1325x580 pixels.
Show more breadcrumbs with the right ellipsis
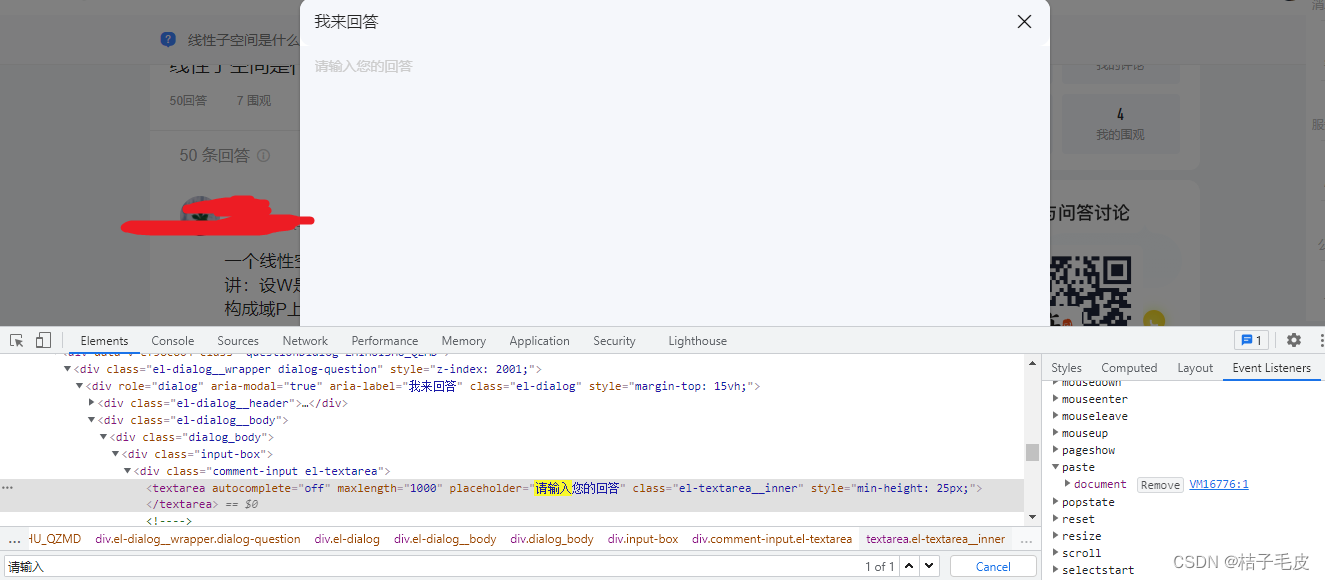1026,540
